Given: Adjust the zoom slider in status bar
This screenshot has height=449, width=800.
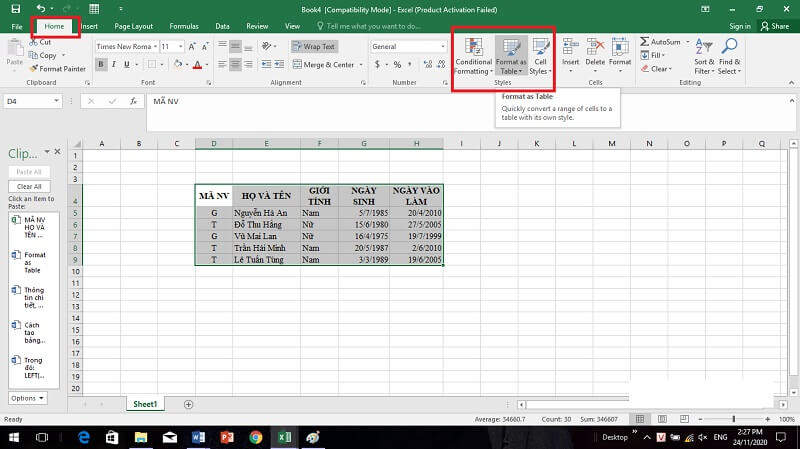Looking at the screenshot, I should pos(735,419).
